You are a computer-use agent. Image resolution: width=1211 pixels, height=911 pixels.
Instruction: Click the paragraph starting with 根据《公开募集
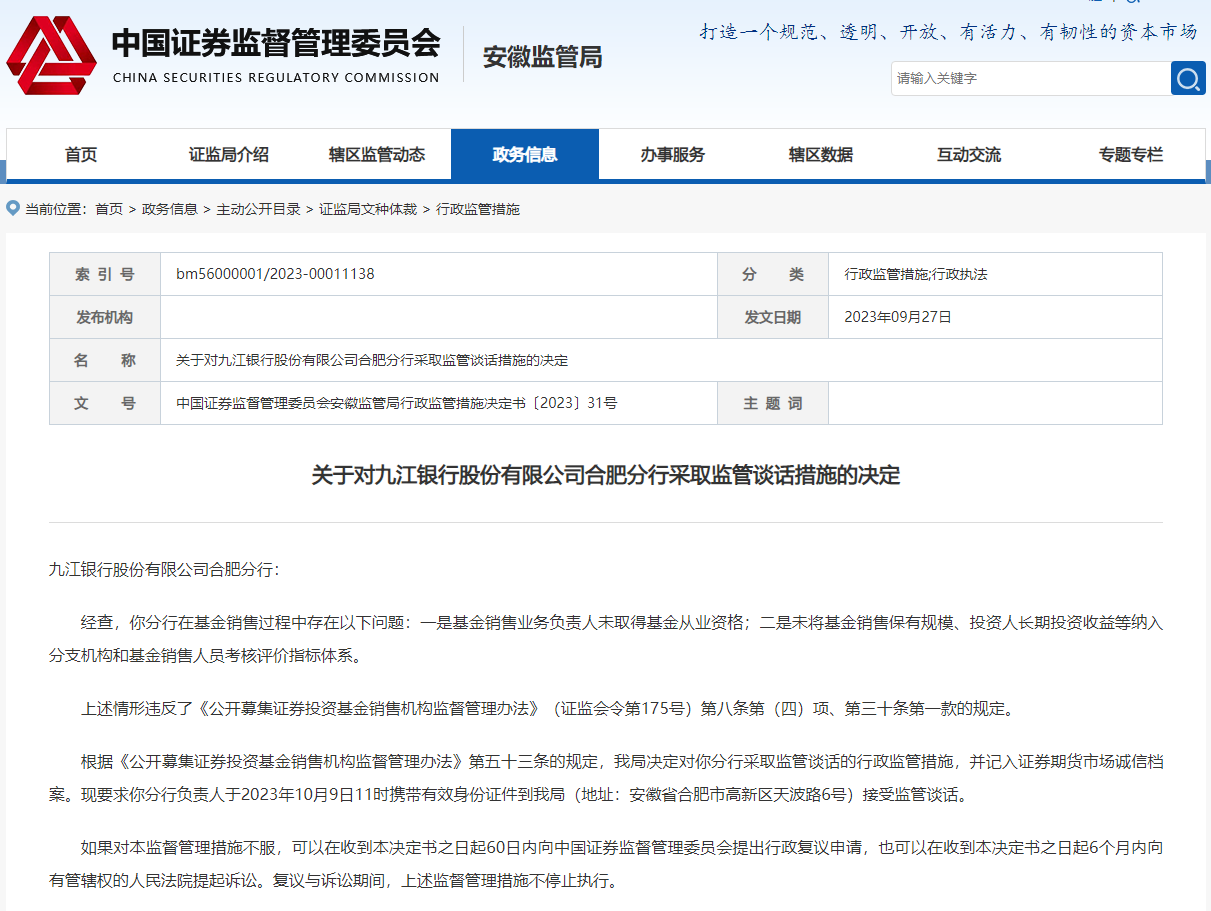[606, 778]
